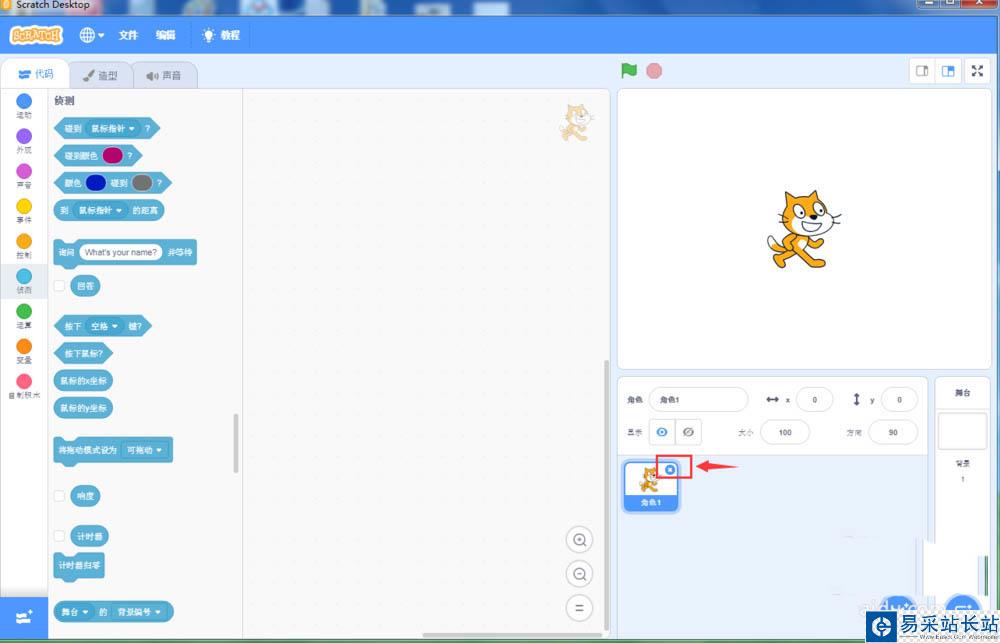The width and height of the screenshot is (1000, 643).
Task: Click the 计时器归零 block
Action: click(79, 566)
